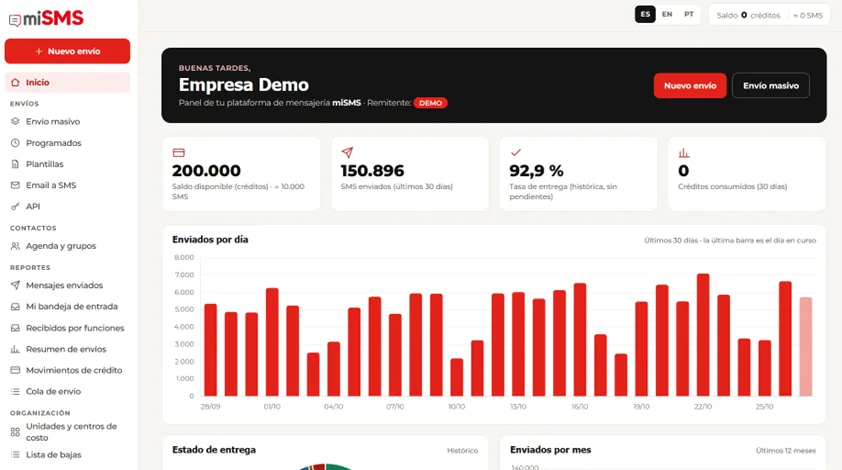Screen dimensions: 842x470
Task: Click the Agenda y grupos people icon
Action: pos(15,246)
